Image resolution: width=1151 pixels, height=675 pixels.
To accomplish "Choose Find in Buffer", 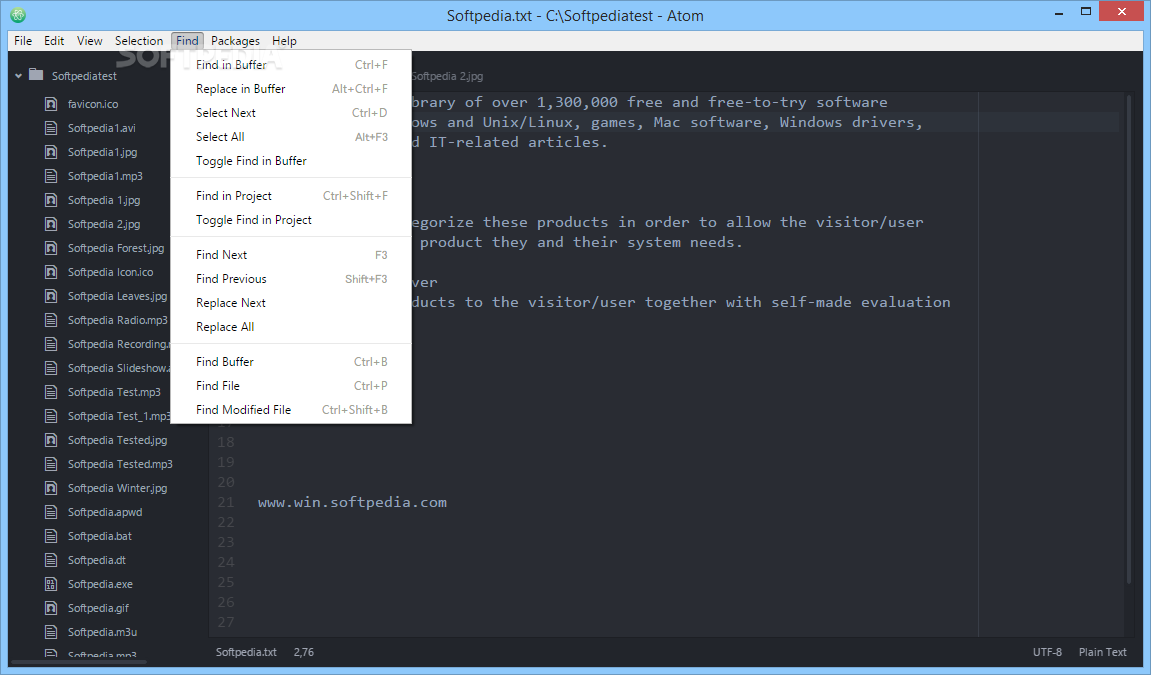I will (x=291, y=65).
